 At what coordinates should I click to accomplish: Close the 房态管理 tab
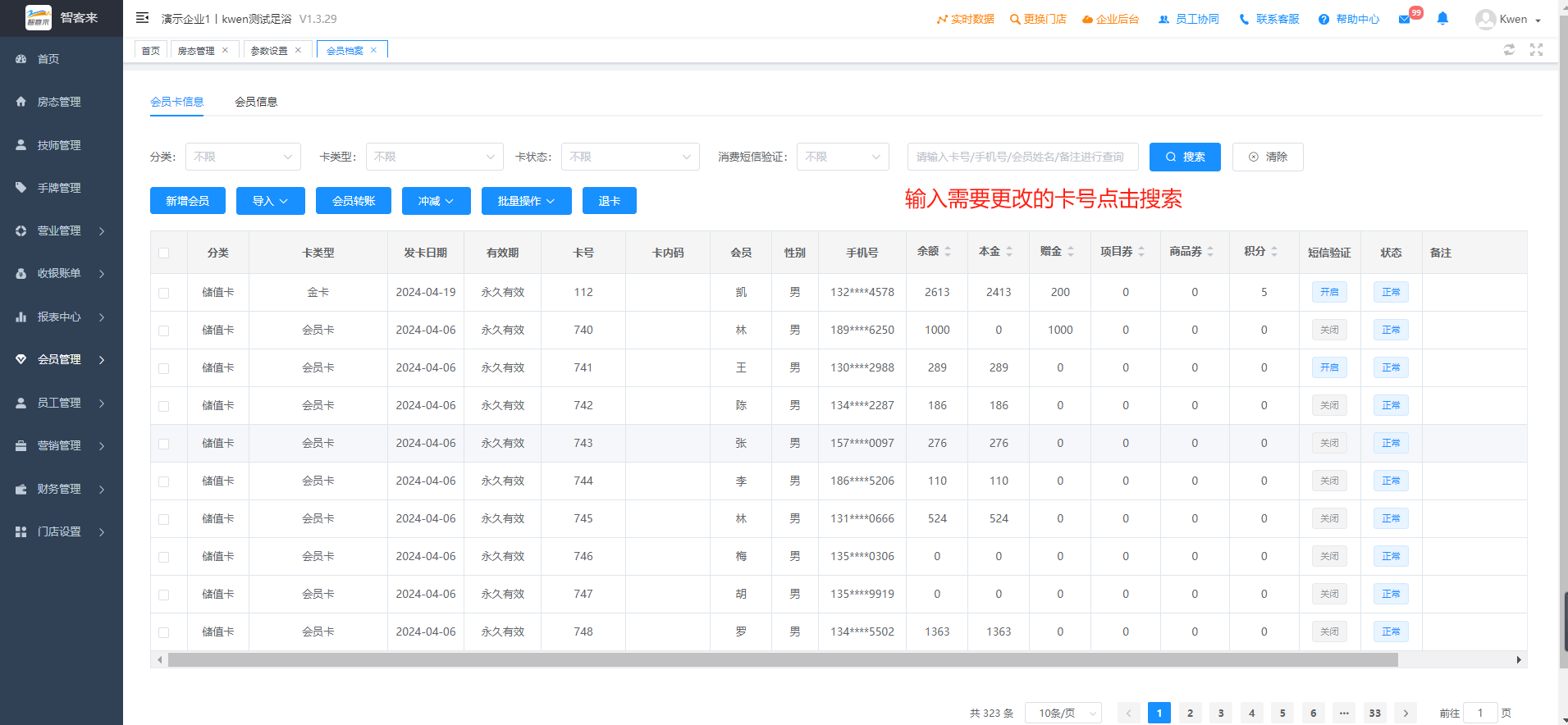pos(225,50)
